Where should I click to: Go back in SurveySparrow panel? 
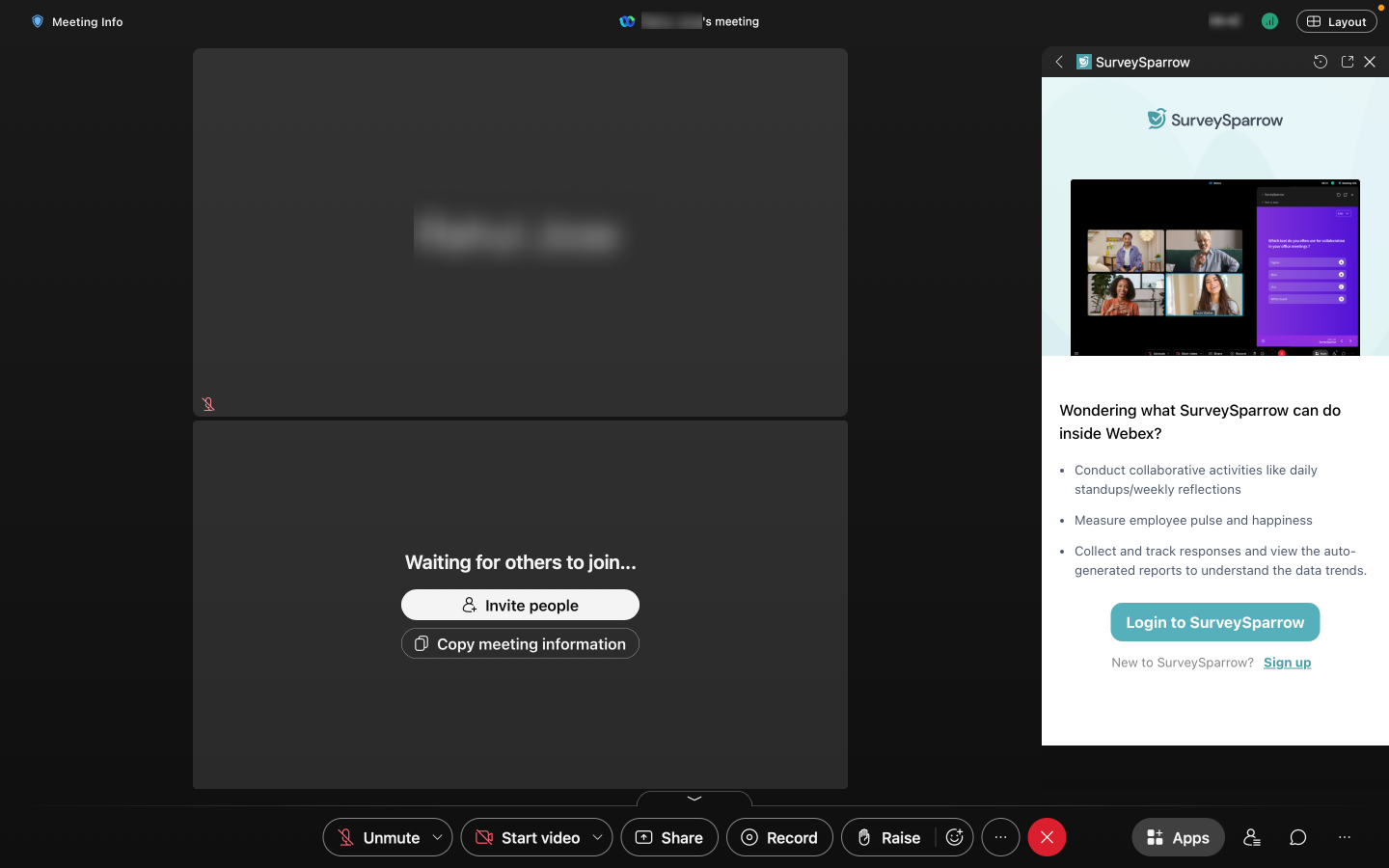click(1059, 62)
